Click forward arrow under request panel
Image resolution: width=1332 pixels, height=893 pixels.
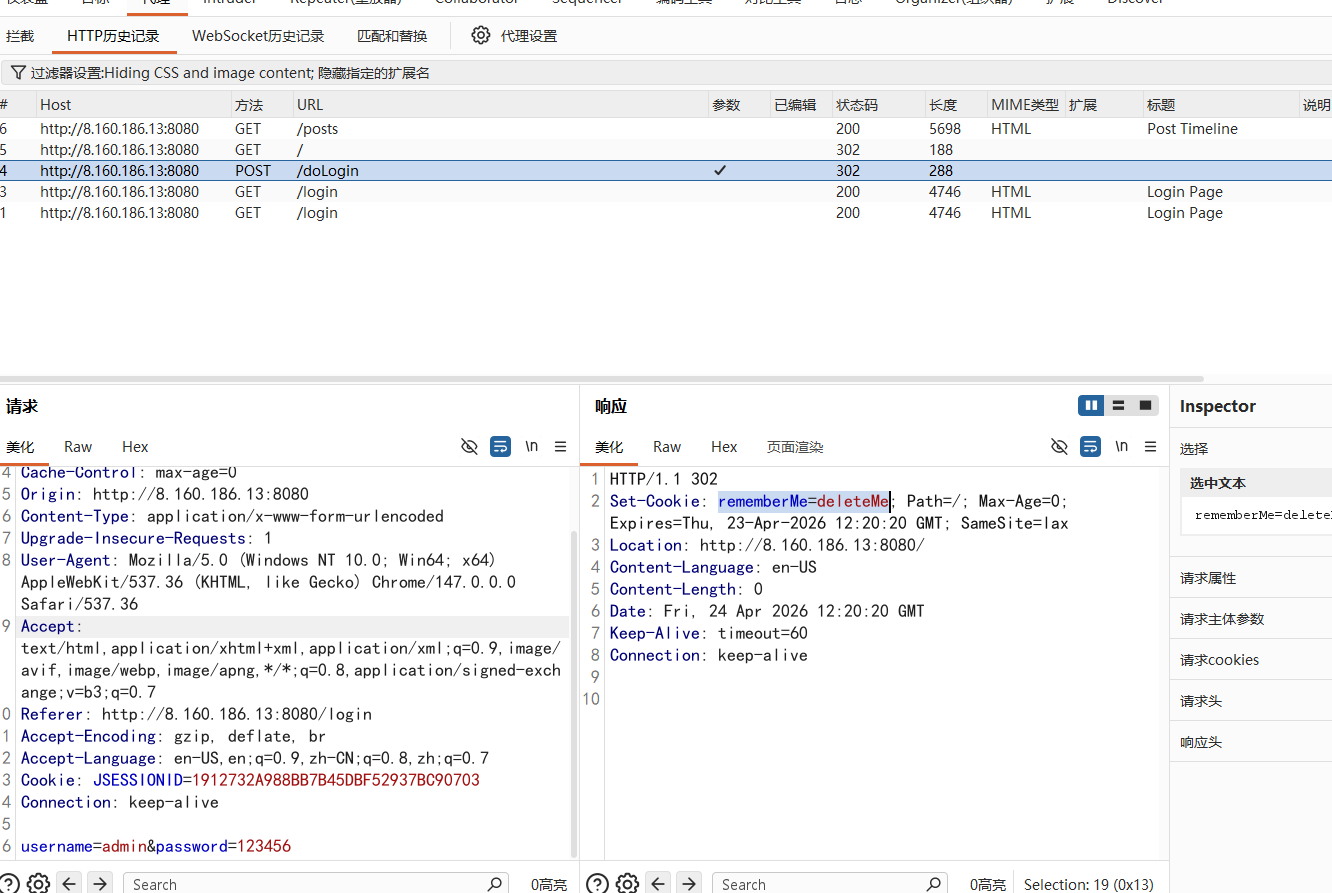[x=99, y=883]
